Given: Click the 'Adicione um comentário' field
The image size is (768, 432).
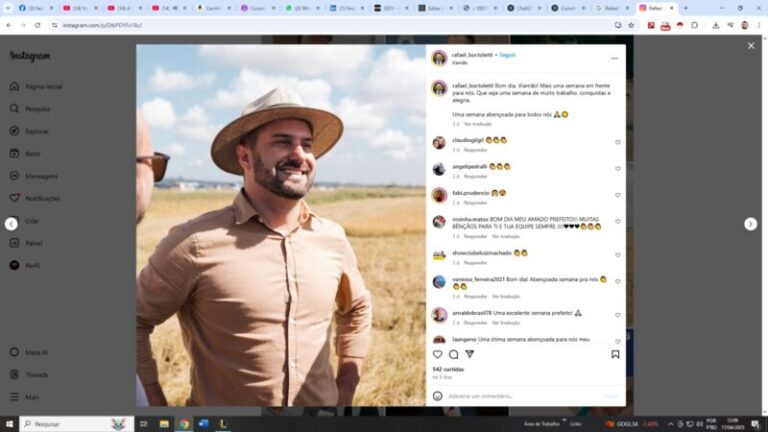Looking at the screenshot, I should (520, 396).
